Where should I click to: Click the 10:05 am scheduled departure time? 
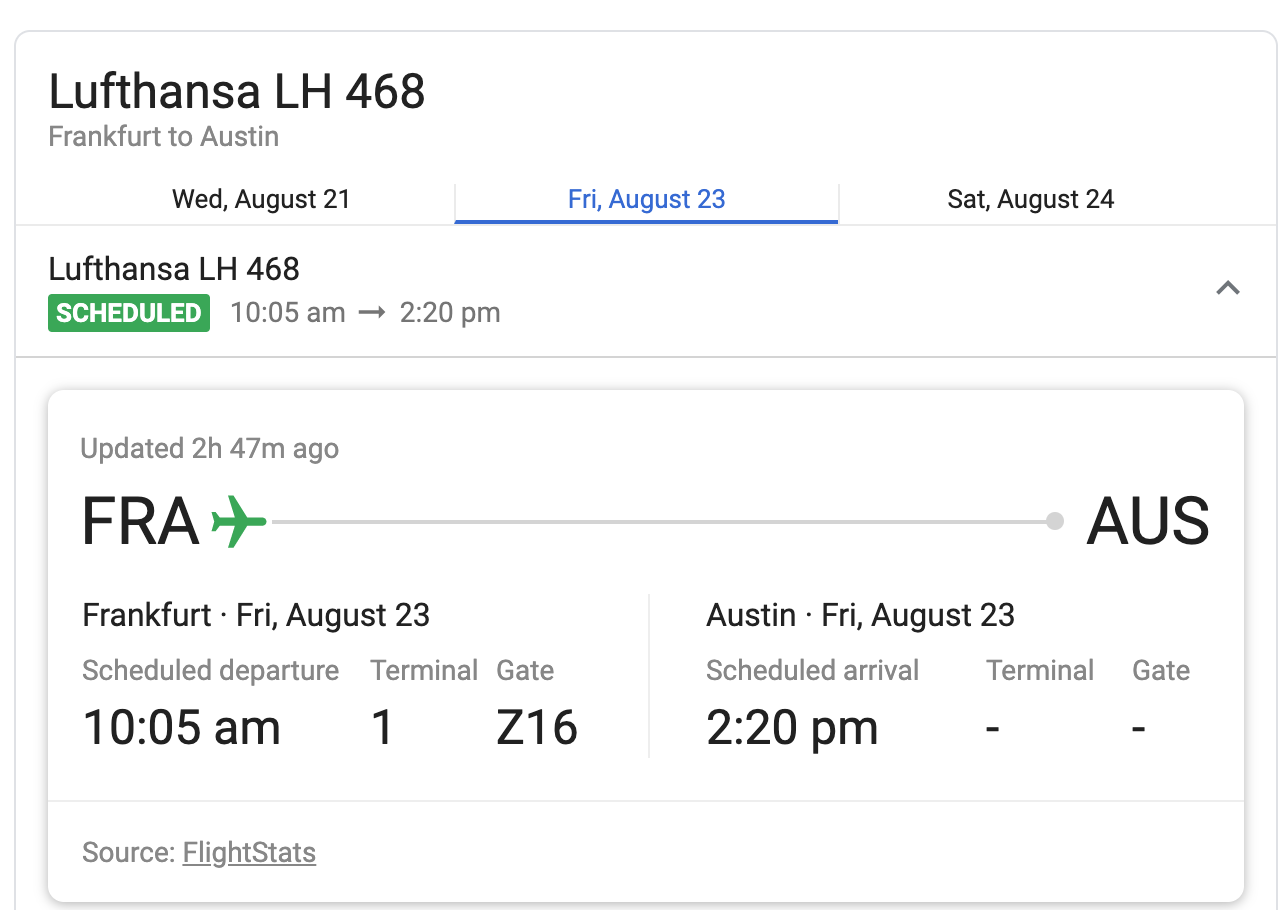(x=181, y=727)
